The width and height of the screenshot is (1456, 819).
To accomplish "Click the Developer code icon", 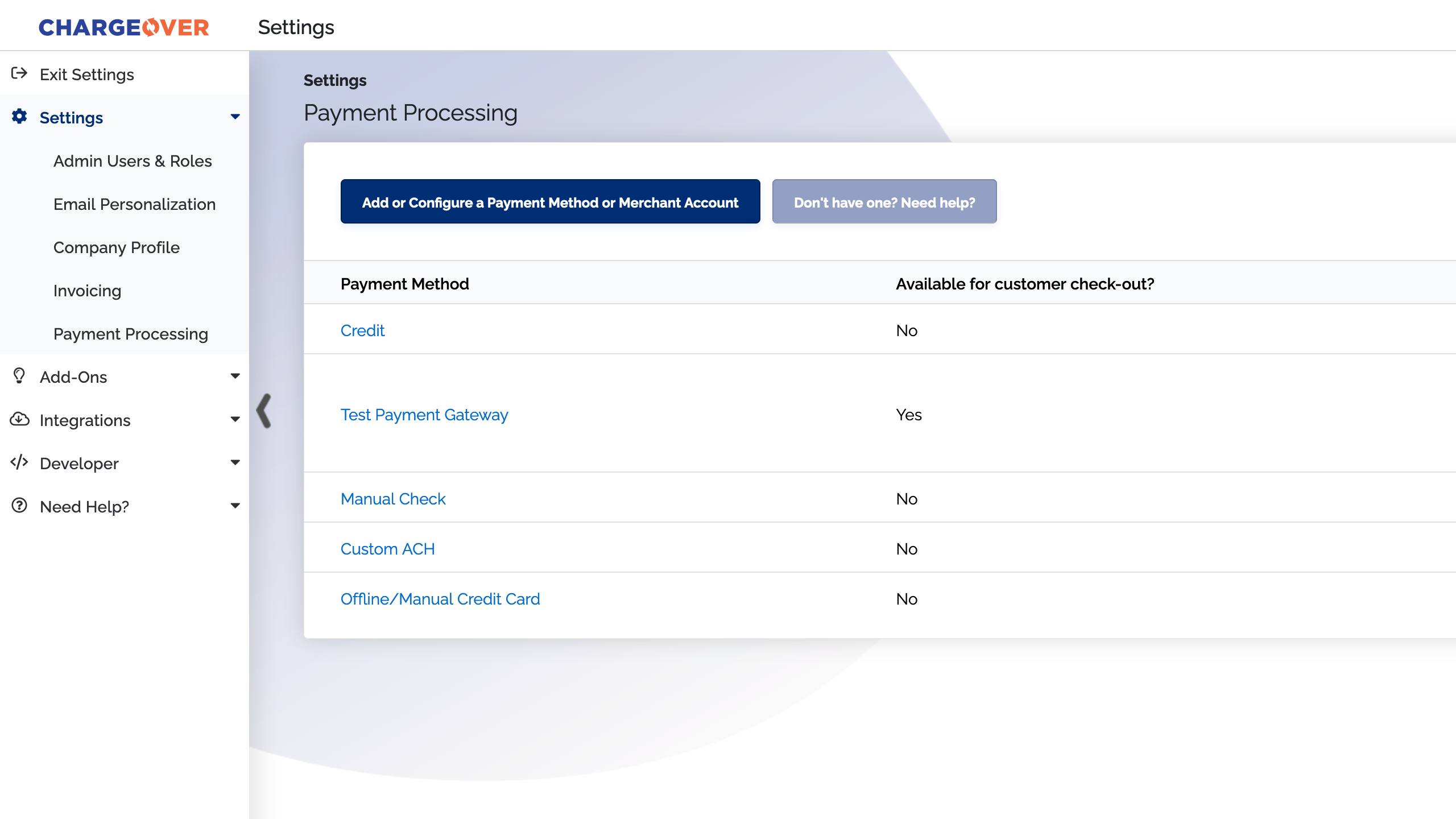I will 19,463.
